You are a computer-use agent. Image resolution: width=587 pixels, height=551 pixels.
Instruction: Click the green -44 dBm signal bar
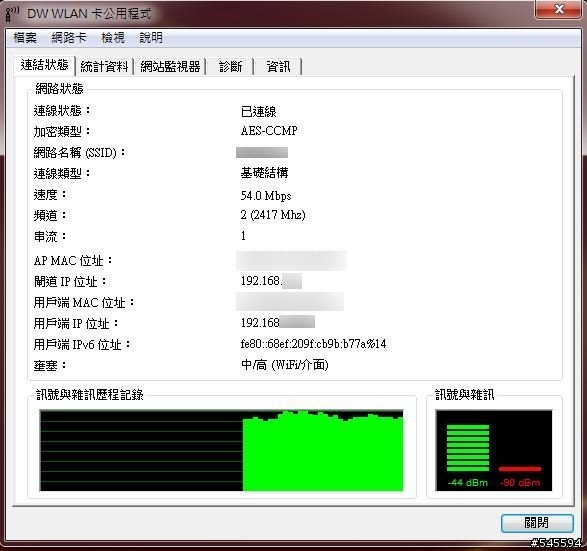click(x=468, y=448)
